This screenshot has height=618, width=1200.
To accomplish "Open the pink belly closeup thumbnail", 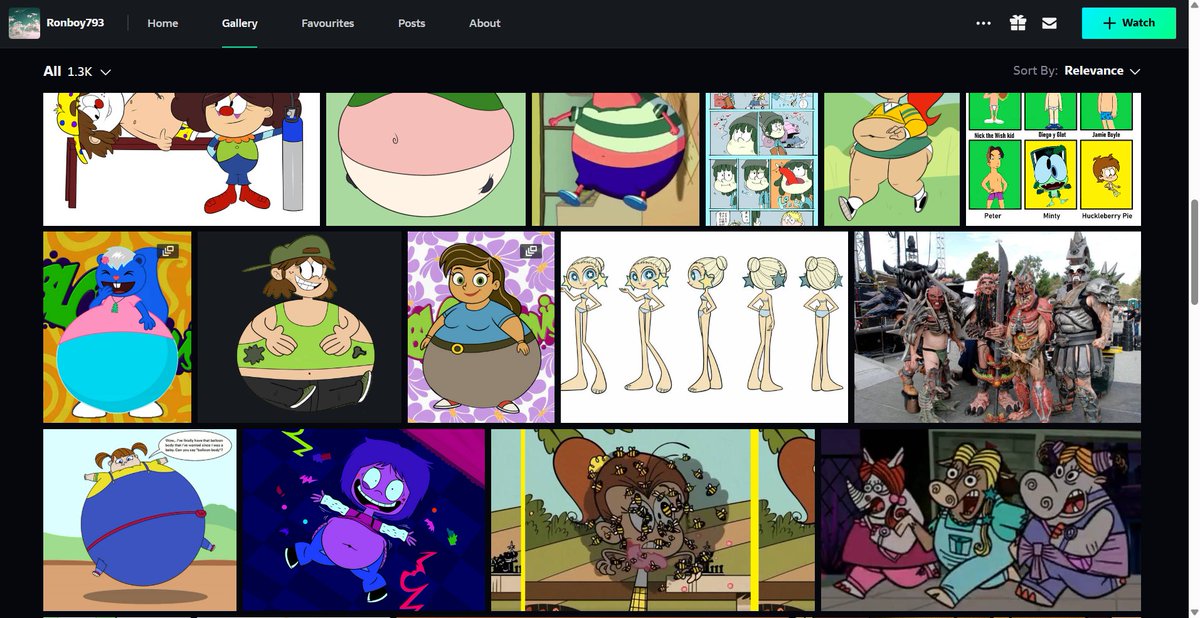I will tap(426, 159).
